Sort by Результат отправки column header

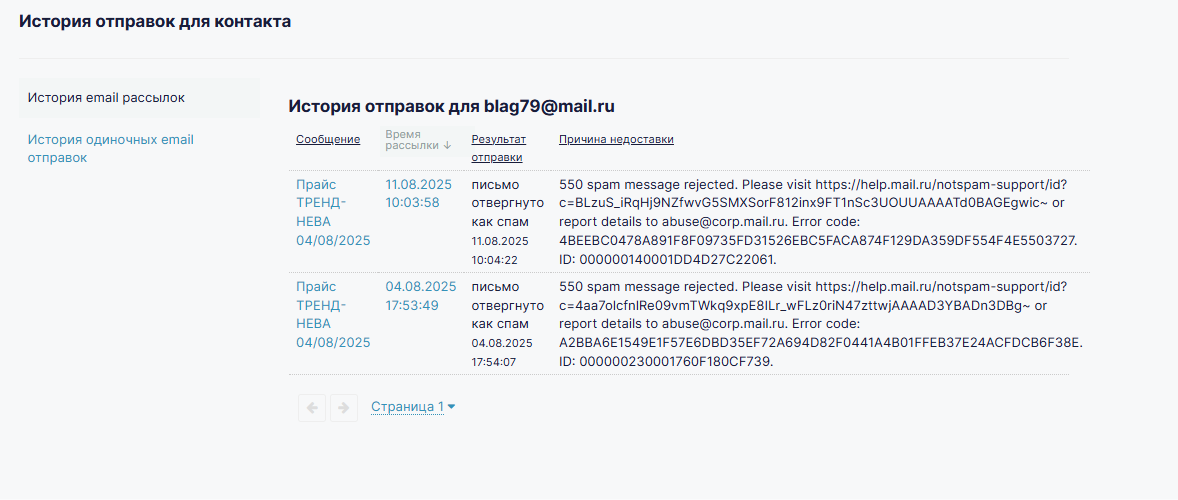(x=499, y=148)
